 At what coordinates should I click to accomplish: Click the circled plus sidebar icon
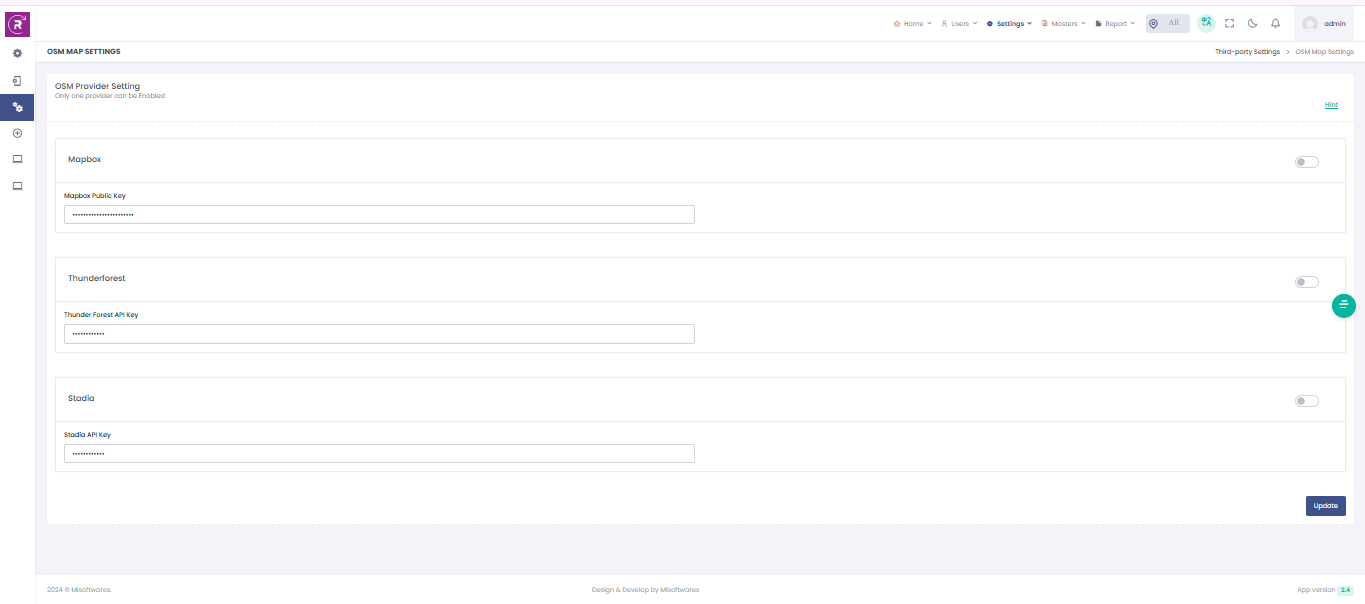pyautogui.click(x=17, y=133)
